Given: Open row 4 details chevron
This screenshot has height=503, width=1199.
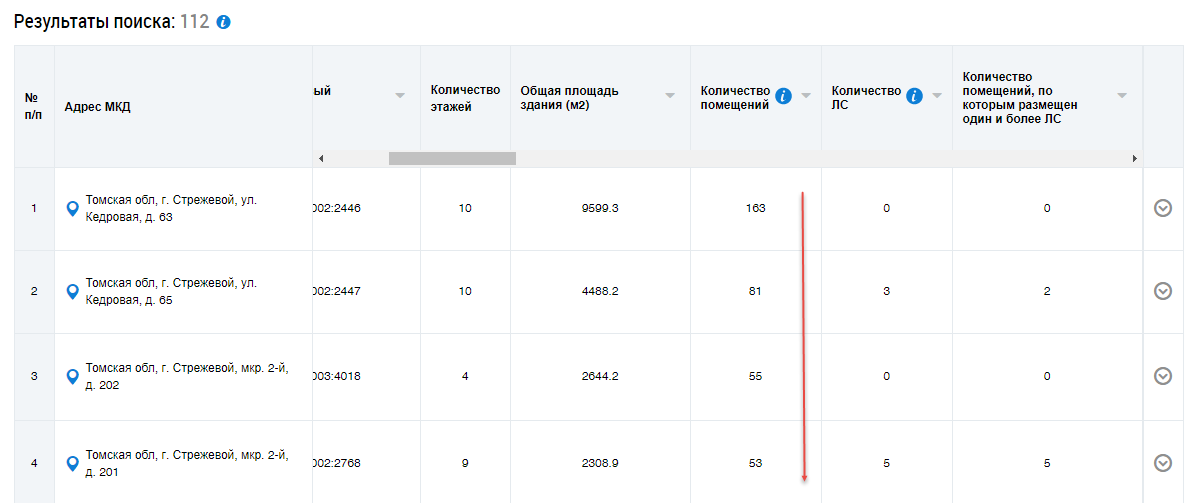Looking at the screenshot, I should pos(1163,462).
